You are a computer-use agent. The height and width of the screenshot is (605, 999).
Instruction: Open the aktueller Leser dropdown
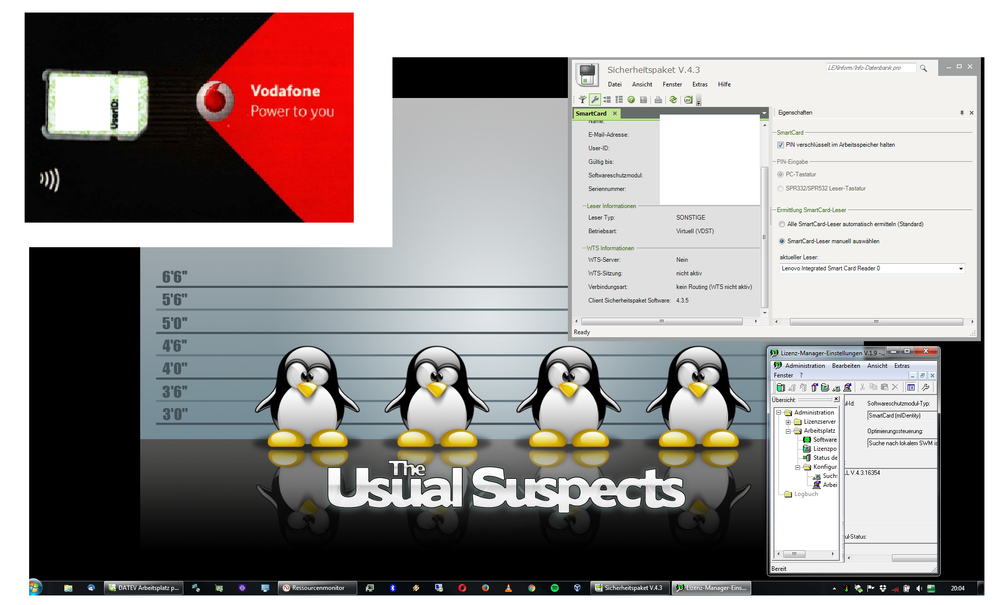click(x=960, y=269)
